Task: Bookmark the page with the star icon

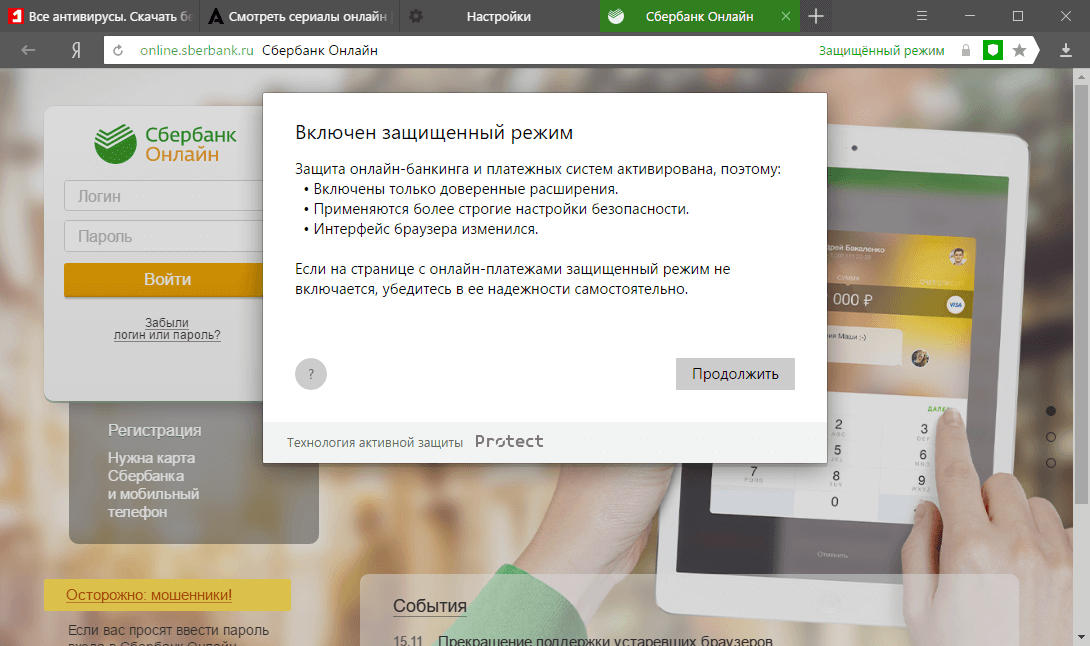Action: coord(1020,50)
